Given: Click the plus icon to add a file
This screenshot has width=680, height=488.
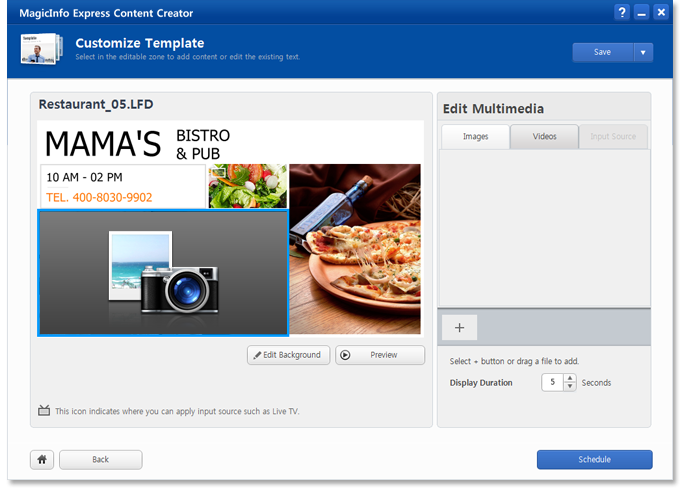Looking at the screenshot, I should 460,328.
